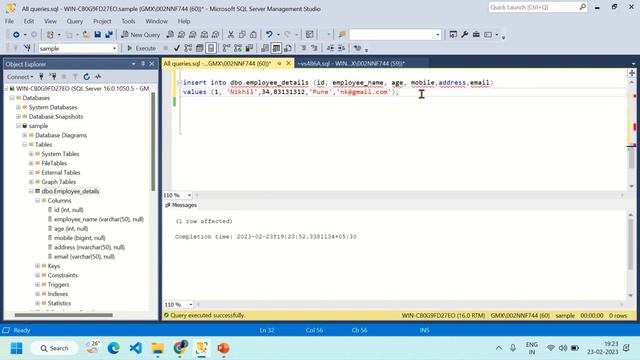Toggle the pin on All queries.sql tab
Image resolution: width=640 pixels, height=360 pixels.
click(x=280, y=64)
